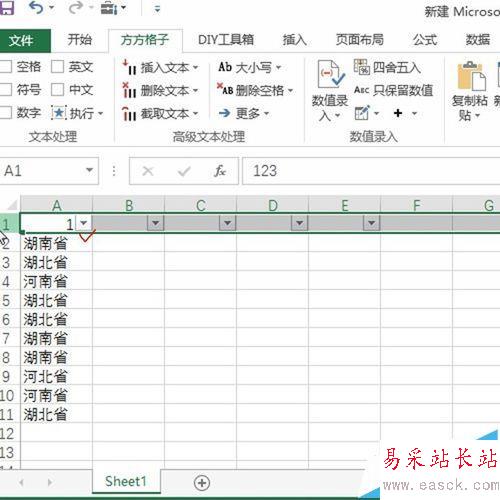Viewport: 500px width, 500px height.
Task: Open the DIY工具箱 tab
Action: pos(226,40)
